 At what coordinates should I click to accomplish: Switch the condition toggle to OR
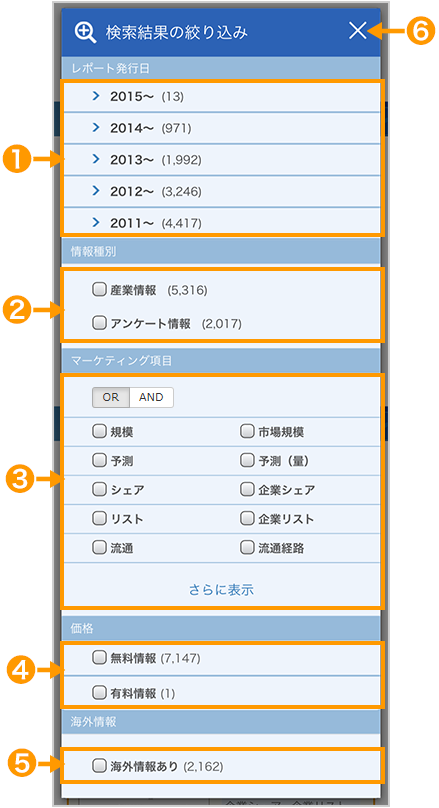click(x=111, y=397)
